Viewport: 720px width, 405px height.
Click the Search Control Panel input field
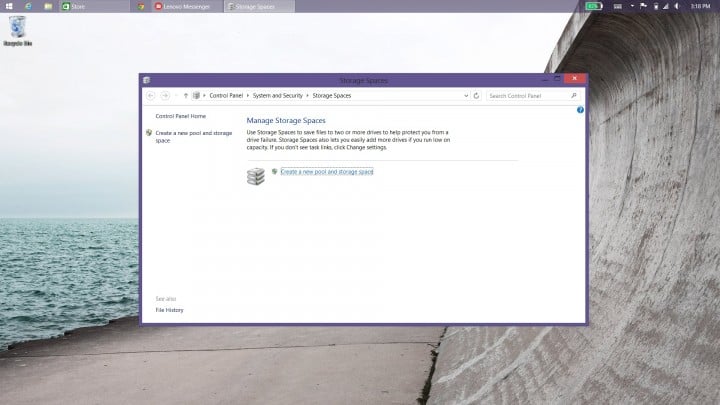tap(527, 95)
